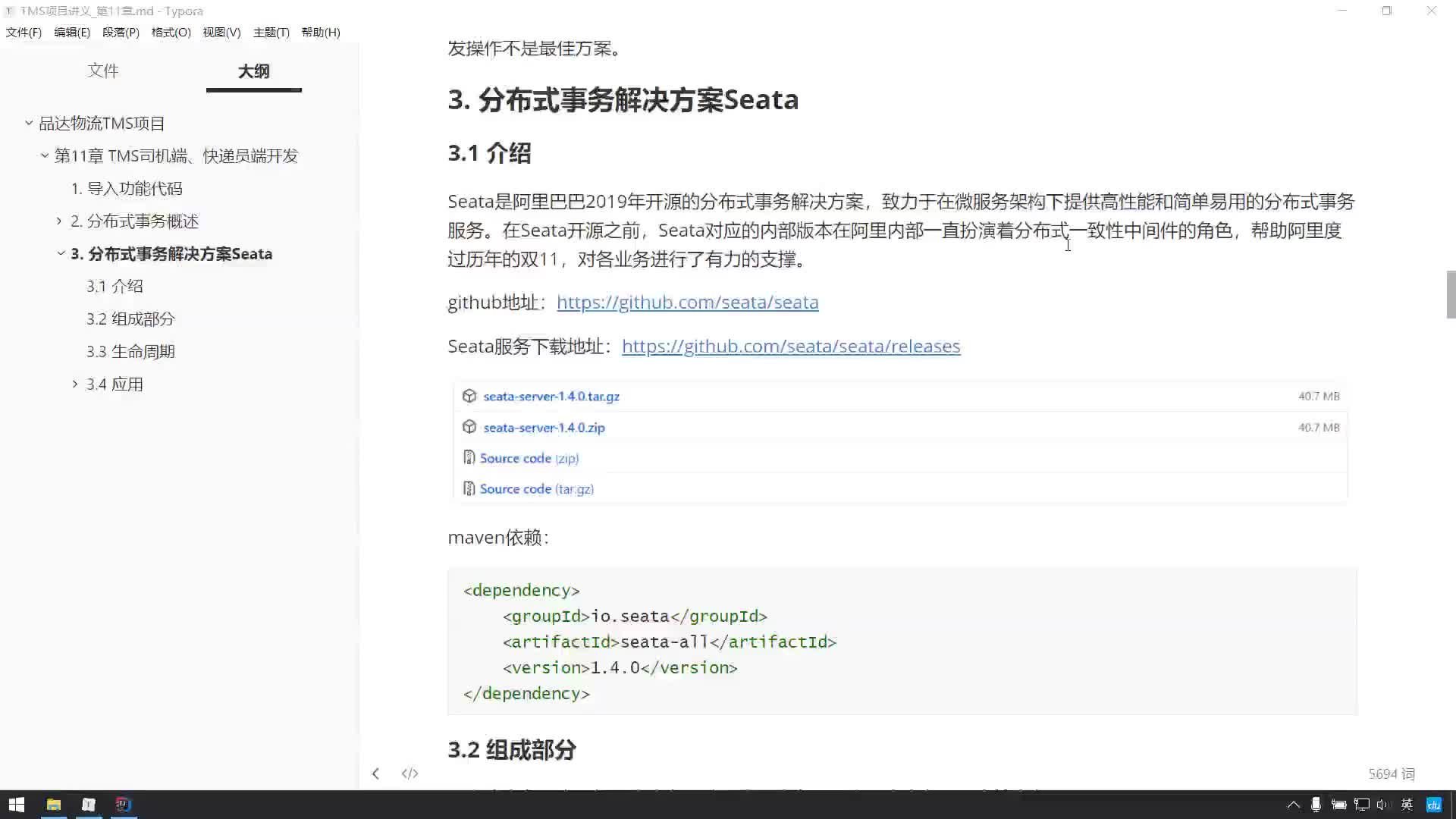Viewport: 1456px width, 819px height.
Task: Toggle source code mode icon
Action: (409, 773)
